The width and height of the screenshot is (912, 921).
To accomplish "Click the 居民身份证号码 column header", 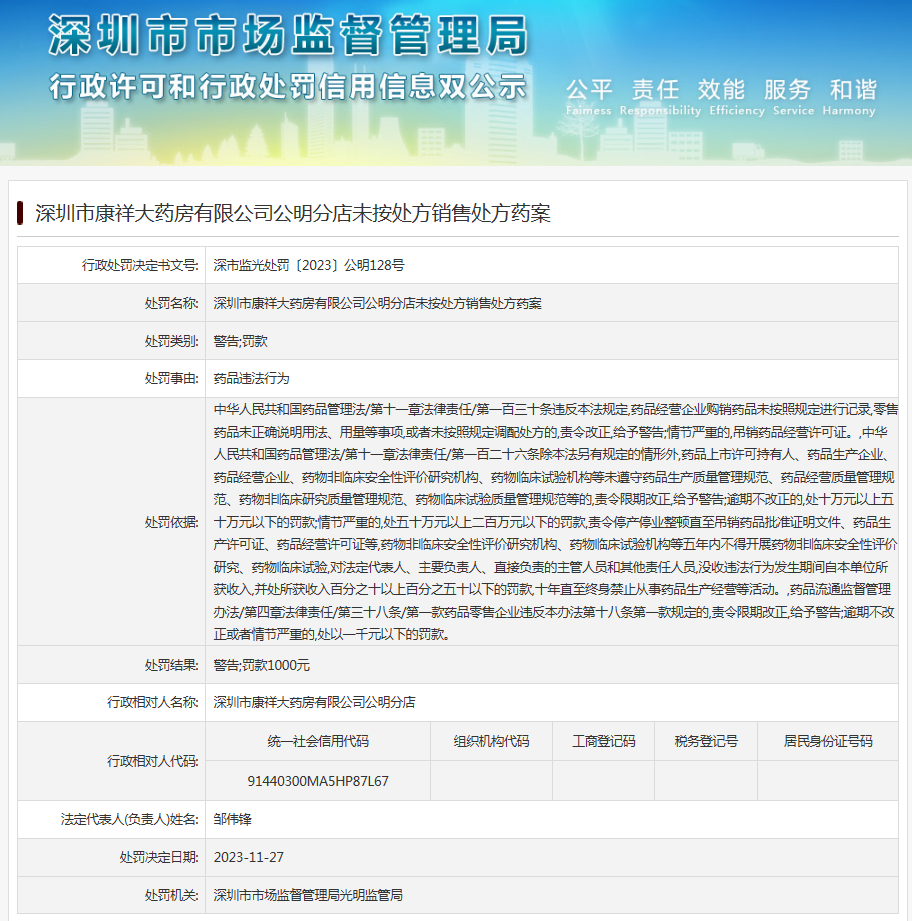I will (828, 741).
